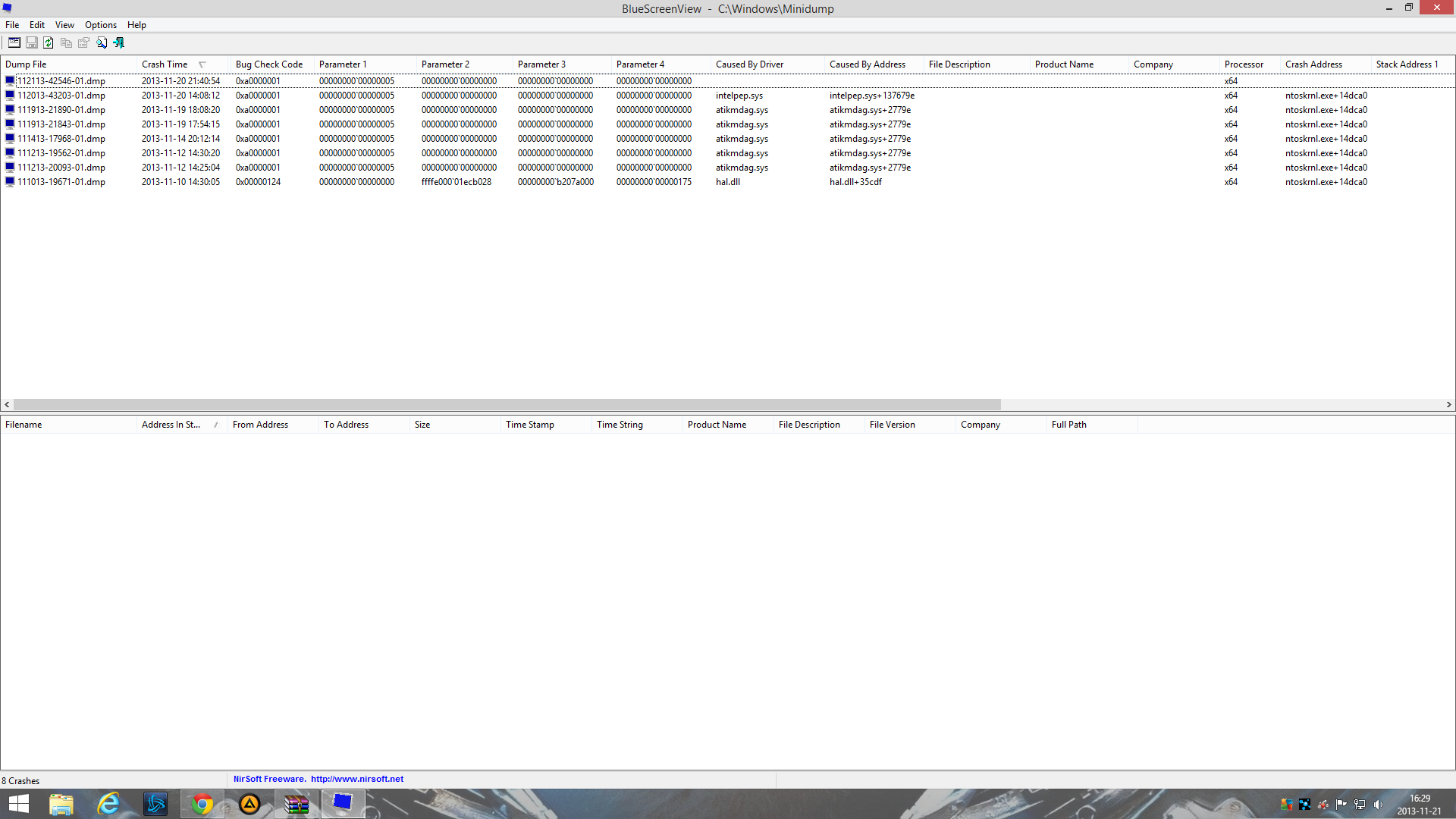
Task: Click Time Stamp header in lower pane
Action: (x=546, y=425)
